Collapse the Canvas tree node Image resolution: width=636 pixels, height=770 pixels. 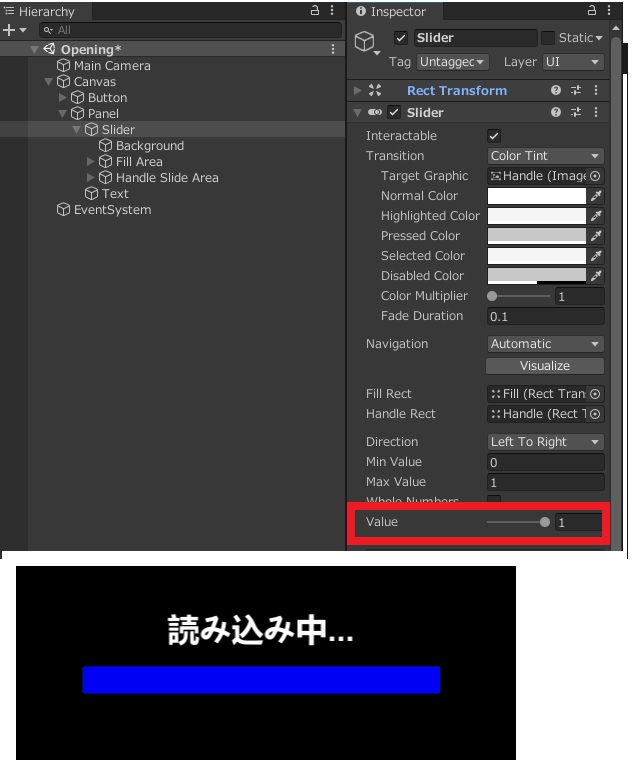pyautogui.click(x=48, y=82)
